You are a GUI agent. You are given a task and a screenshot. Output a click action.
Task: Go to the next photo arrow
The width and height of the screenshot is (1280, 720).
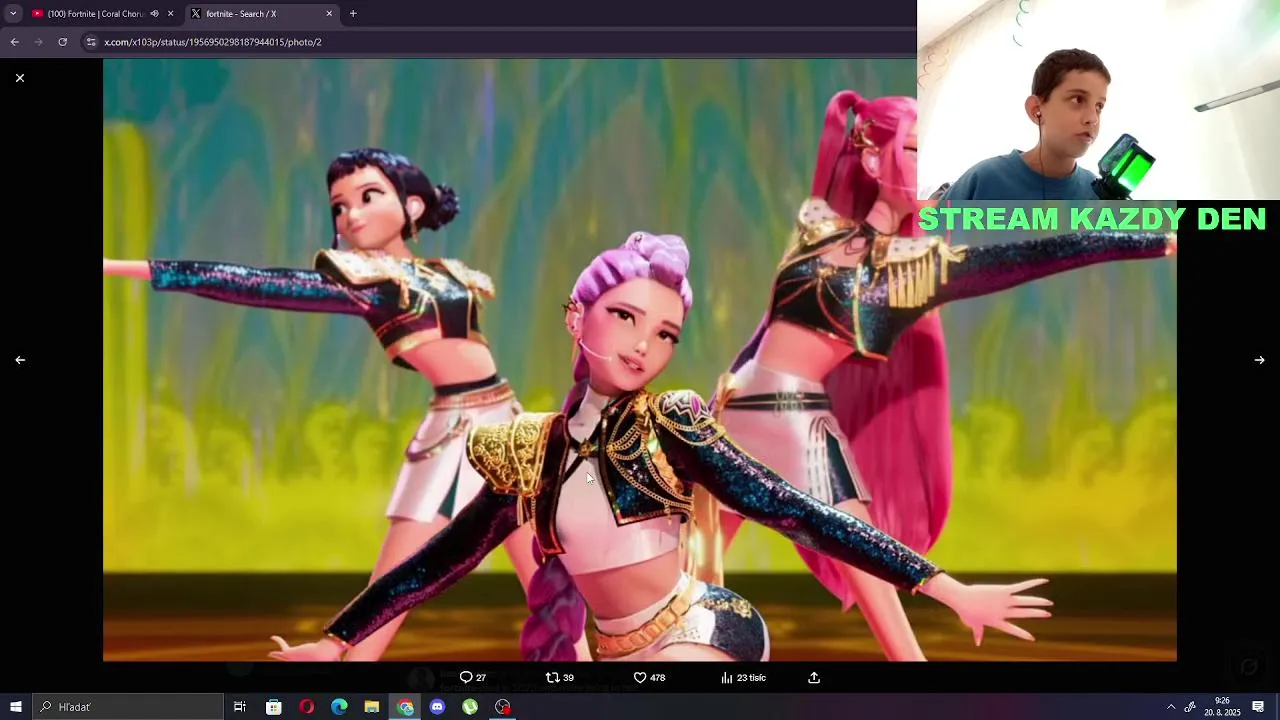1259,360
